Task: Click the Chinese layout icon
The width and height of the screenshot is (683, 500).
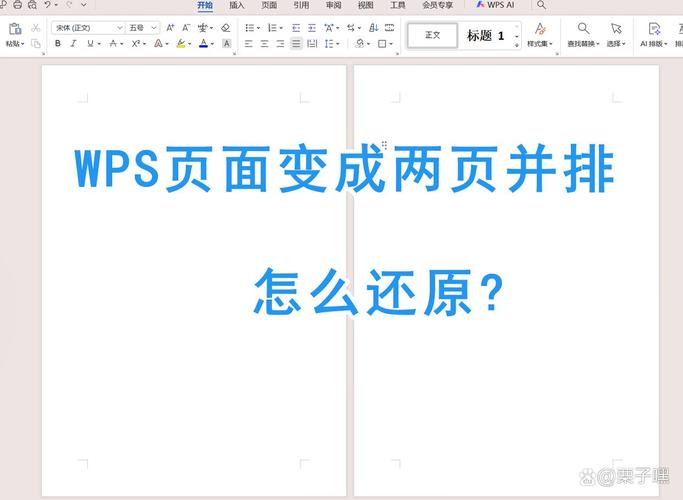Action: click(329, 28)
